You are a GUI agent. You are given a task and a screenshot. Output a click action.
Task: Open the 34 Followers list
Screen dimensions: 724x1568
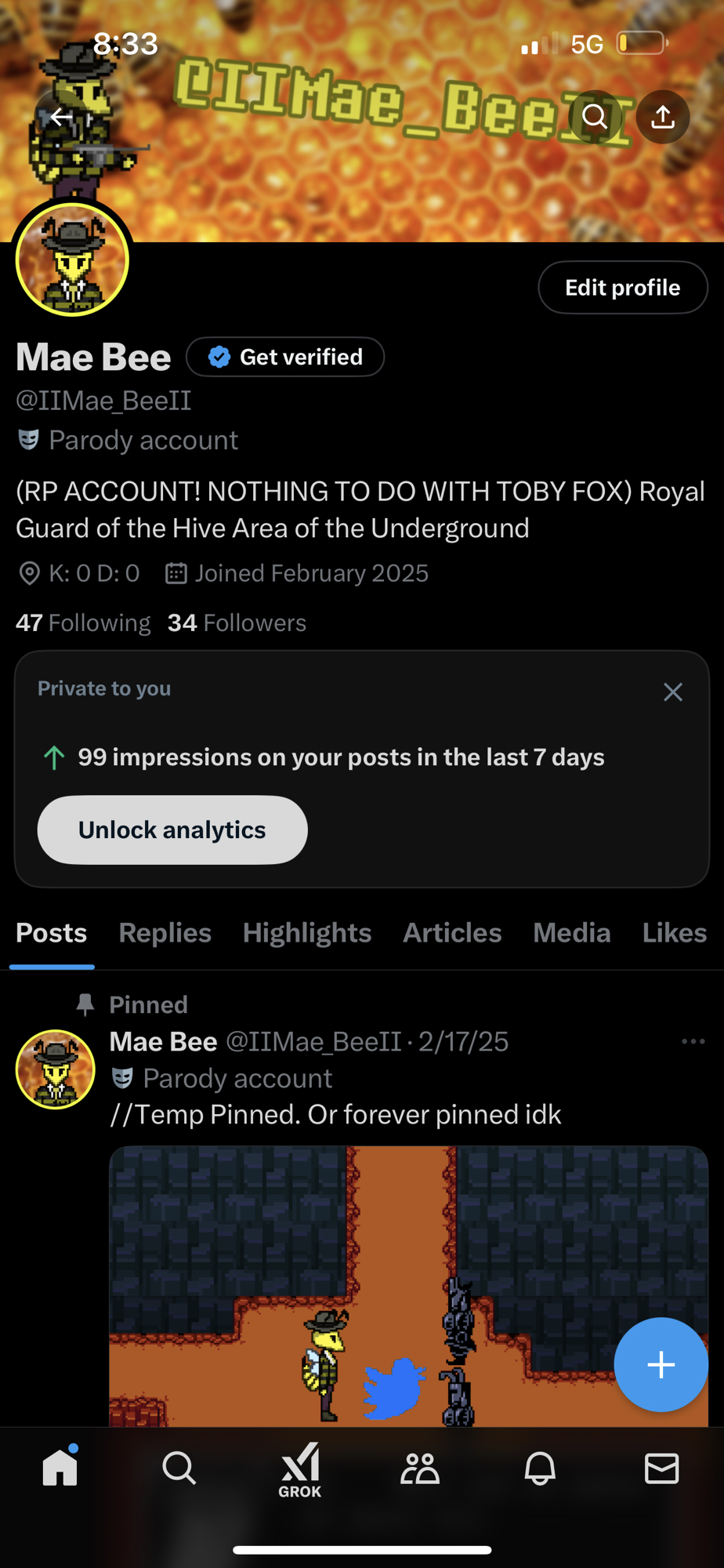237,623
